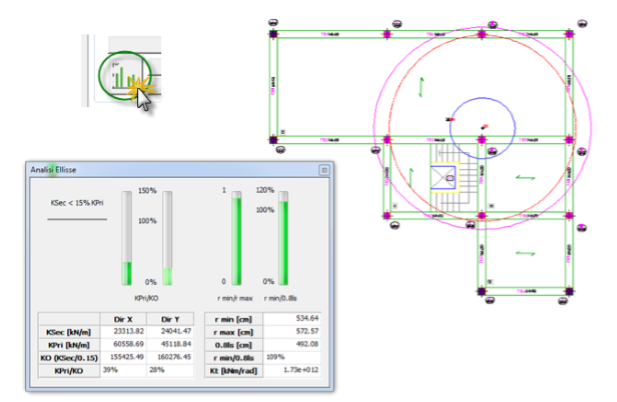Select the 0.8ls value 492.08
The image size is (617, 402).
pos(307,344)
